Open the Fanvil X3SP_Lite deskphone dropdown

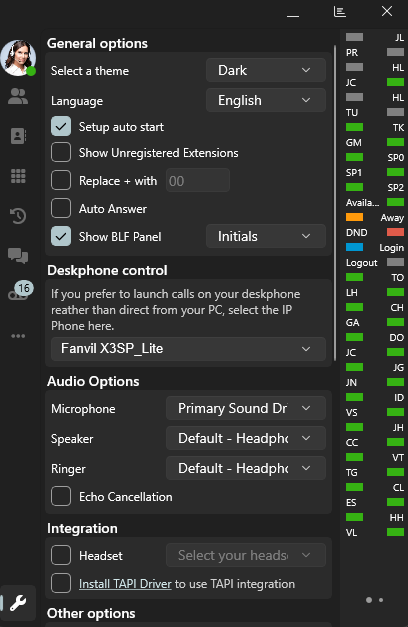[188, 349]
